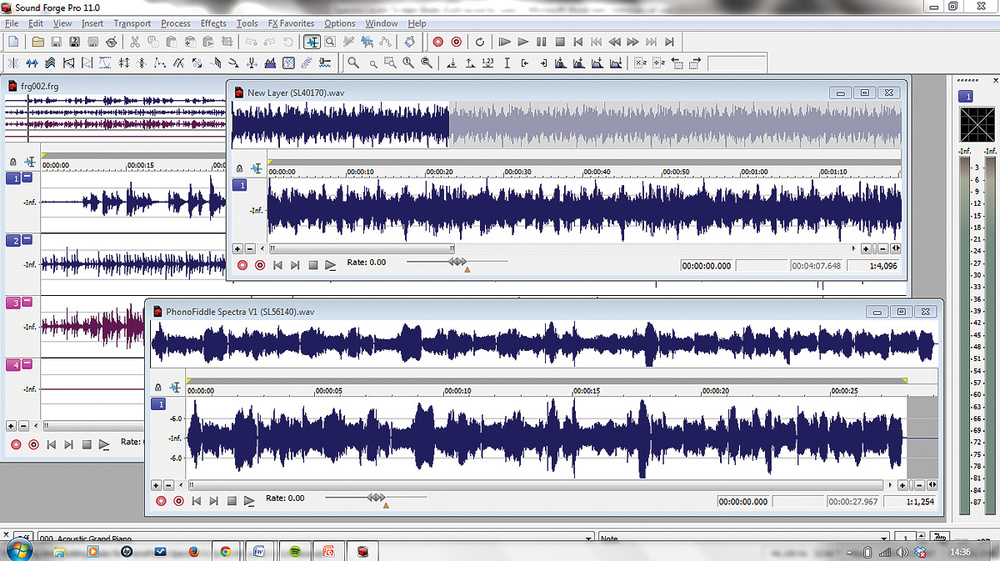Open Google Chrome from the taskbar
The width and height of the screenshot is (1000, 561).
pos(225,551)
